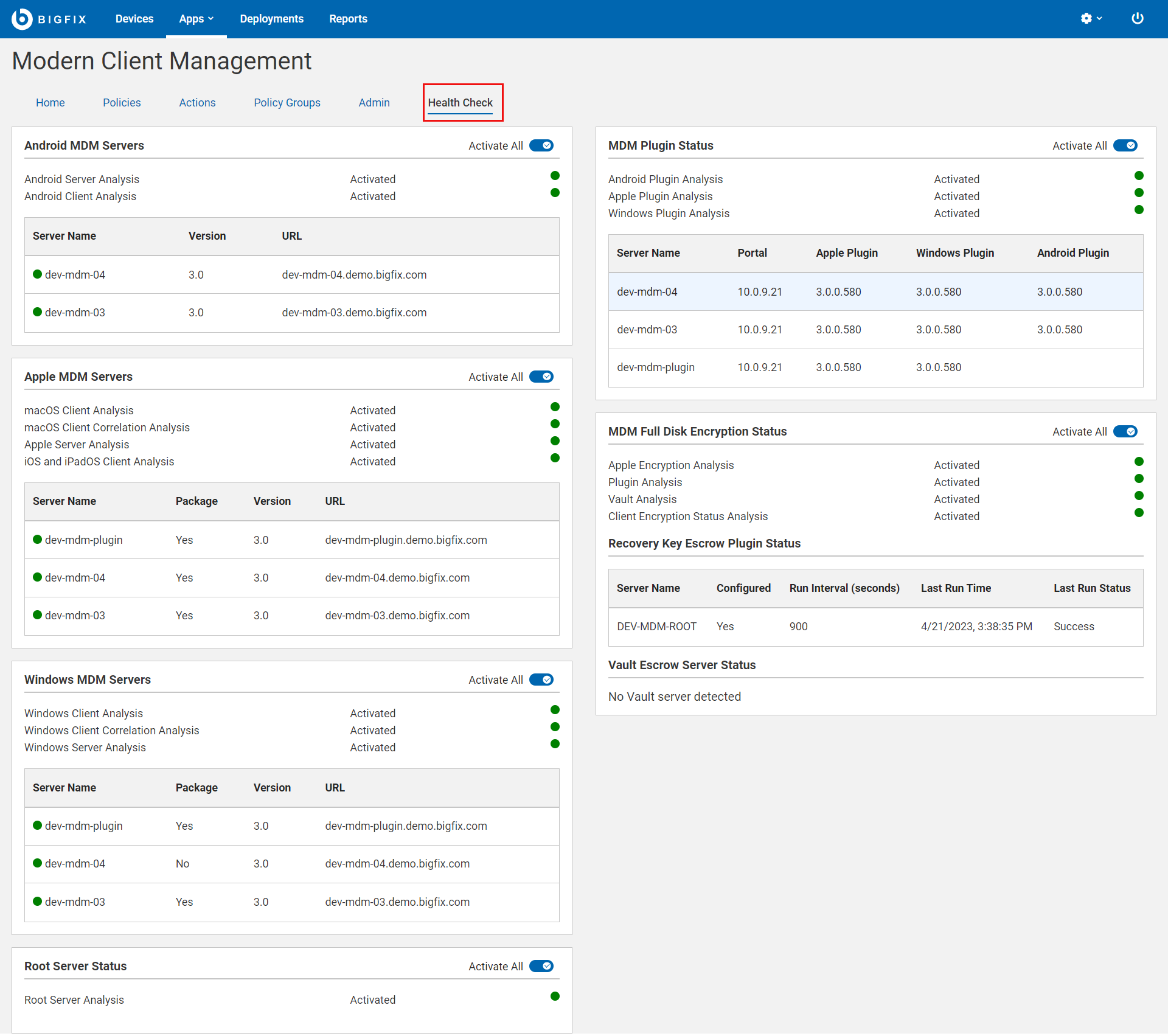Disable Activate All for Windows MDM Servers
This screenshot has height=1036, width=1168.
click(541, 680)
